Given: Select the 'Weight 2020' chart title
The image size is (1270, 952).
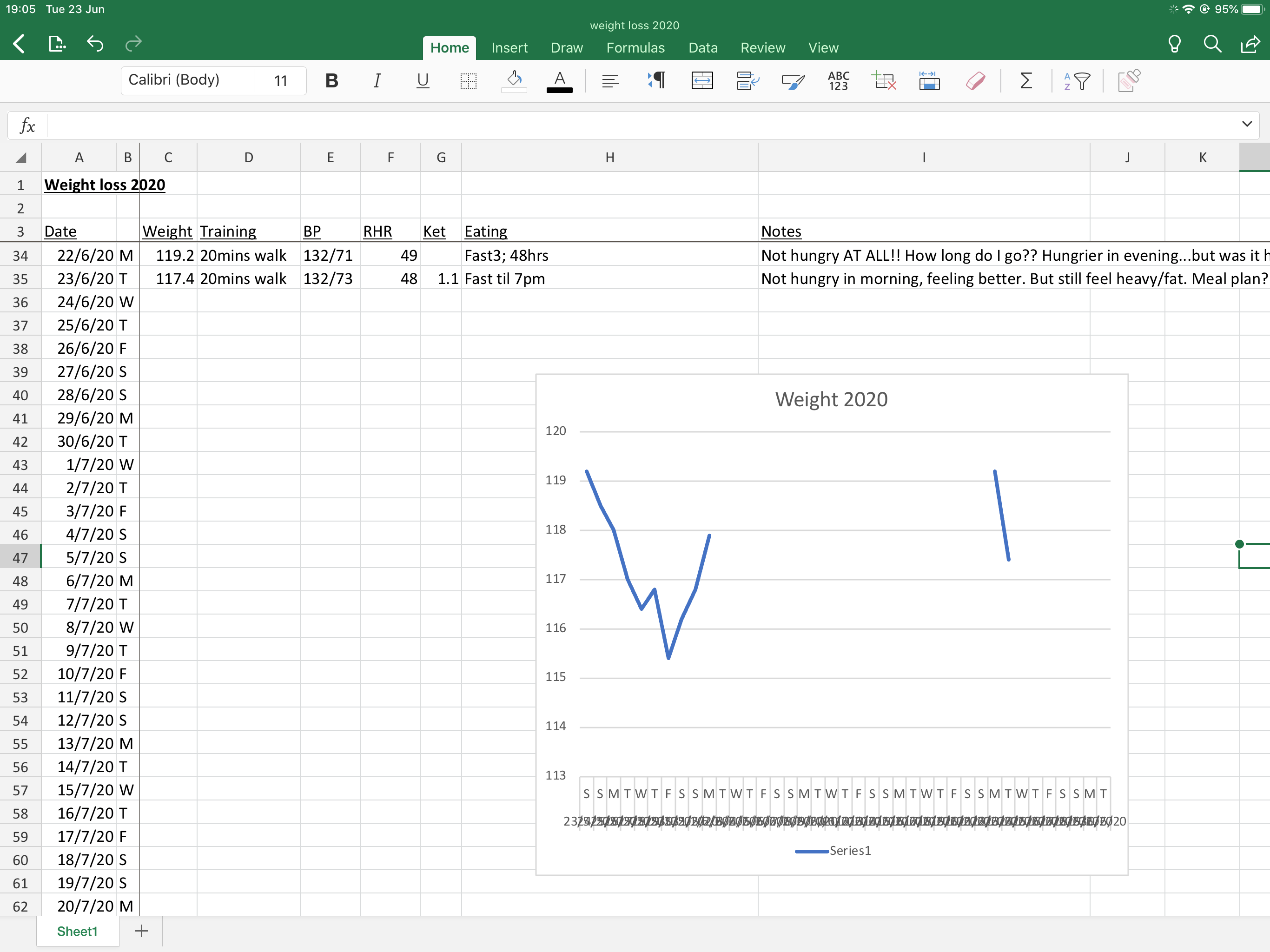Looking at the screenshot, I should (x=831, y=399).
